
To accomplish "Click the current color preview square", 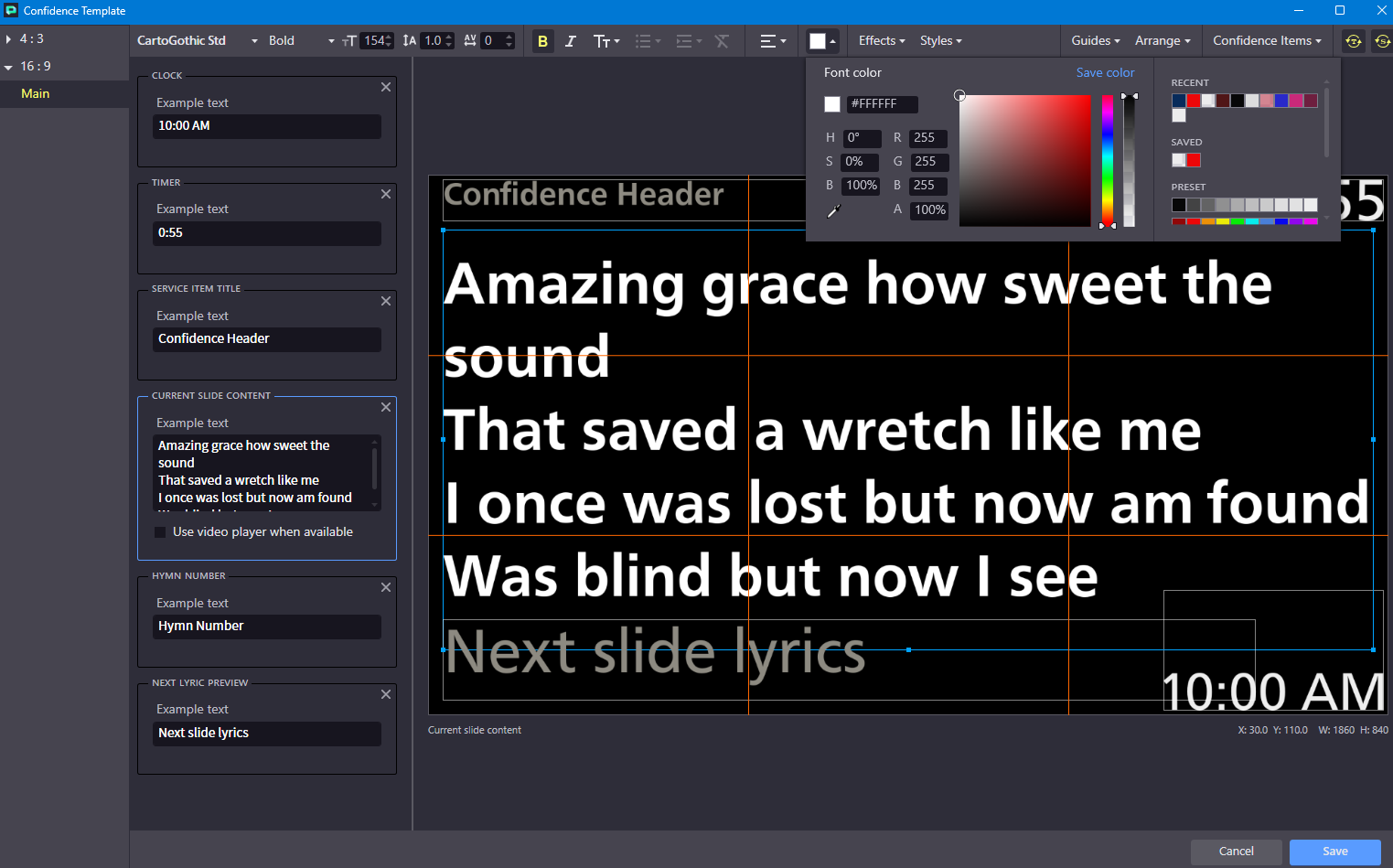I will coord(832,104).
